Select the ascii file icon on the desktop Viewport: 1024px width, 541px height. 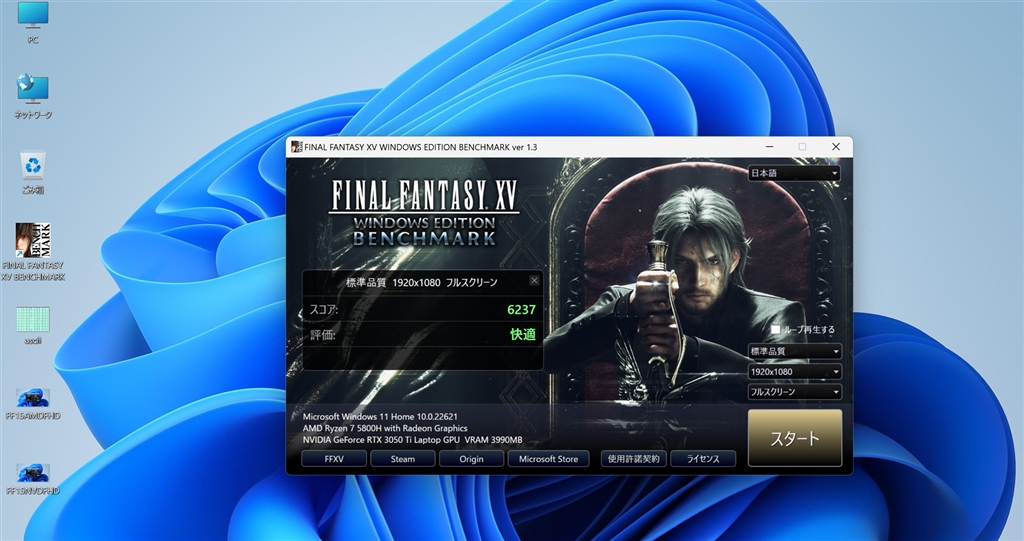[33, 325]
